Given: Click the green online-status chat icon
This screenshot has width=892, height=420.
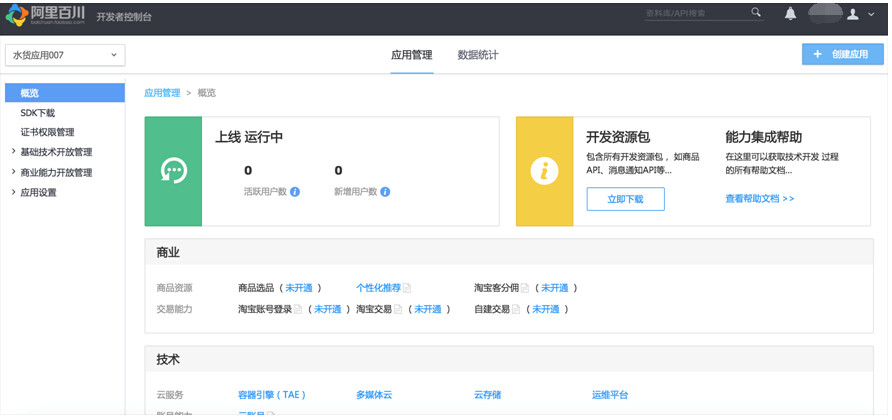Looking at the screenshot, I should (x=173, y=171).
